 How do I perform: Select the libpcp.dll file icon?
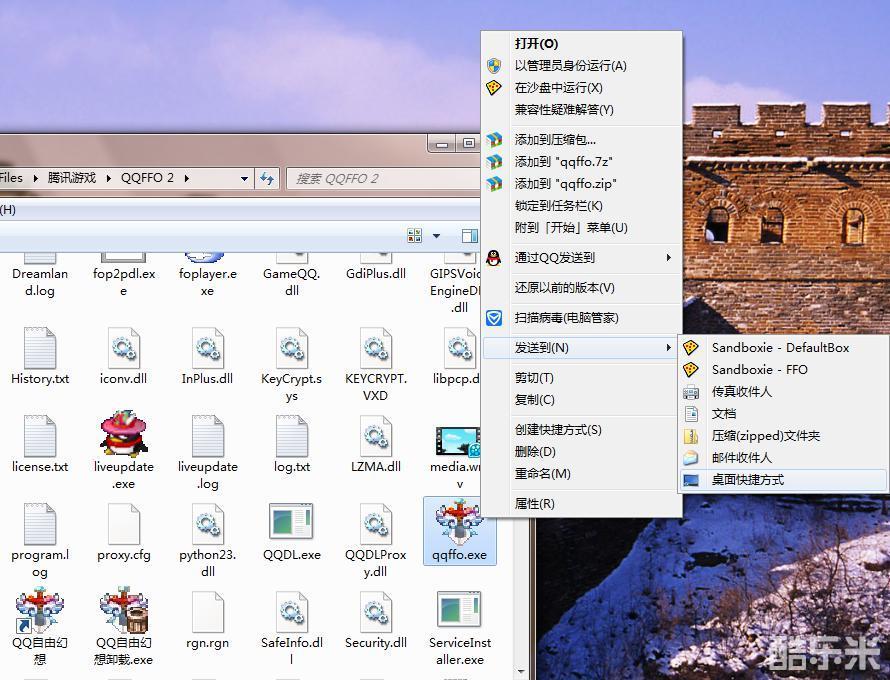(460, 348)
